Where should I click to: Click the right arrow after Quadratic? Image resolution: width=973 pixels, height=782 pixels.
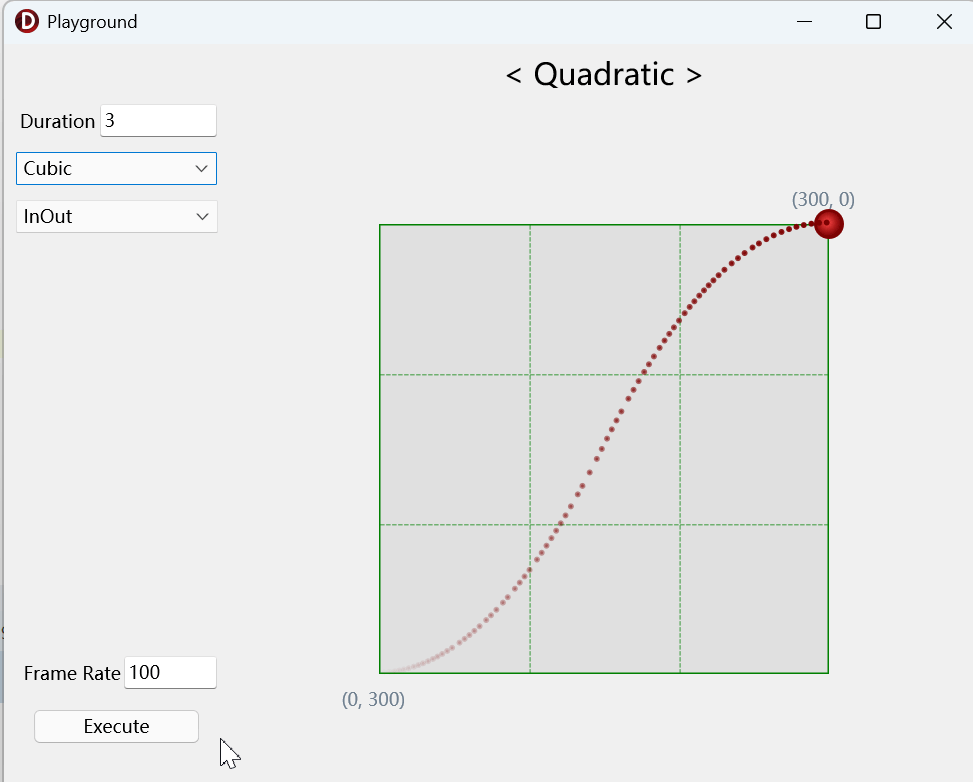coord(693,74)
